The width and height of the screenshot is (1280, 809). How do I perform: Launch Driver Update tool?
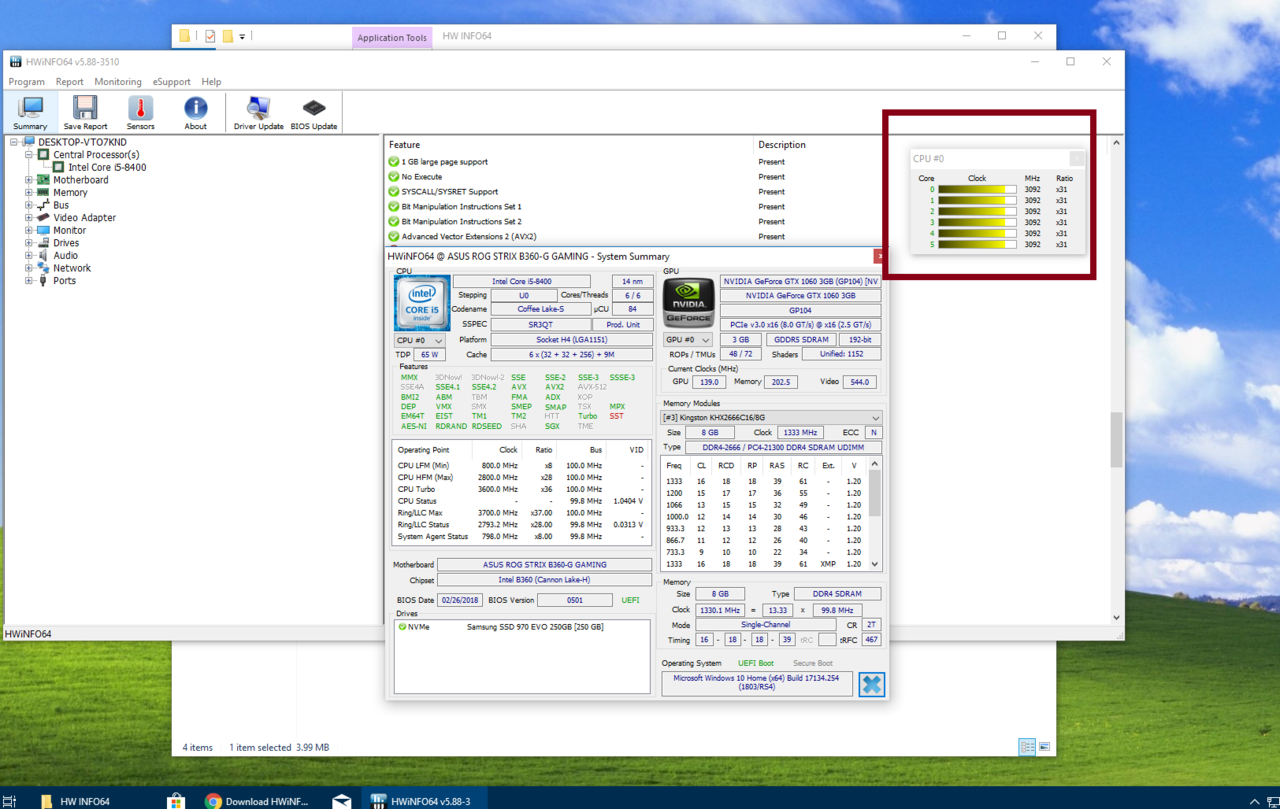pyautogui.click(x=258, y=113)
